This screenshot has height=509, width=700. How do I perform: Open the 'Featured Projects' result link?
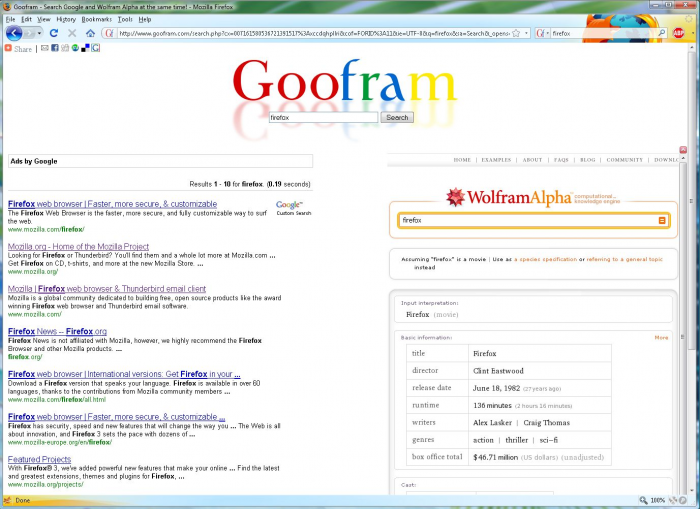point(39,459)
